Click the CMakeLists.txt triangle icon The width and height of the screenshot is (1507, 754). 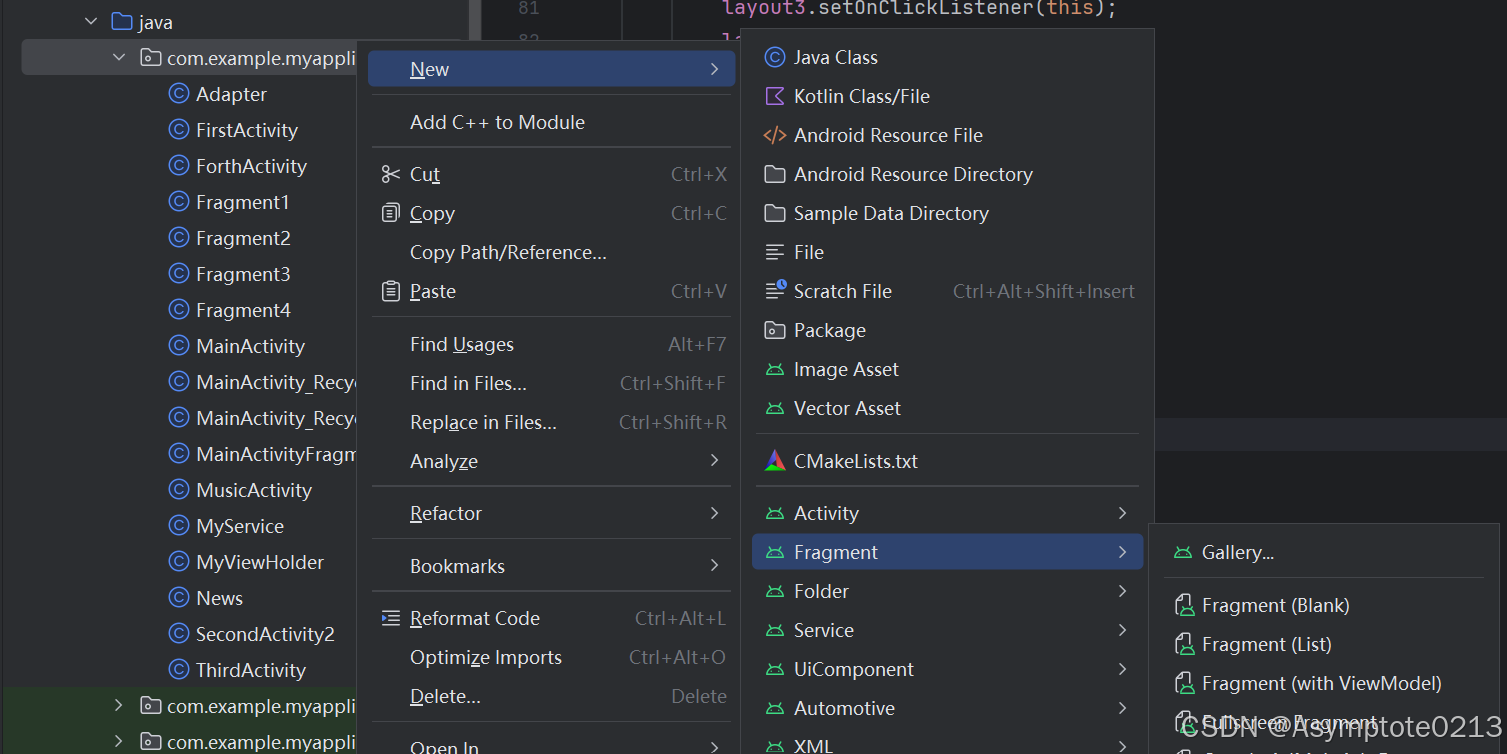[x=775, y=461]
